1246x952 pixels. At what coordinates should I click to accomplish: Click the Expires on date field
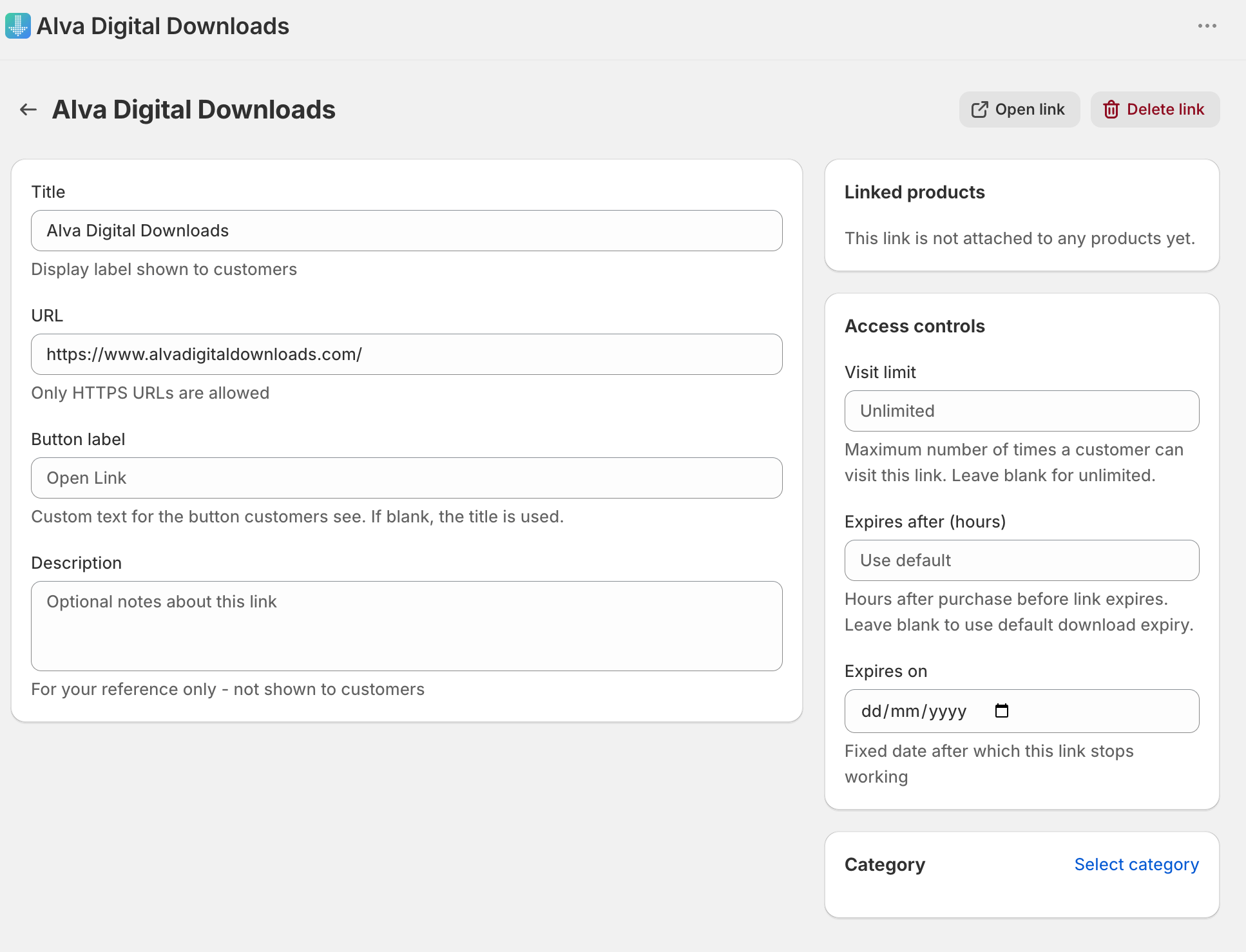1022,711
